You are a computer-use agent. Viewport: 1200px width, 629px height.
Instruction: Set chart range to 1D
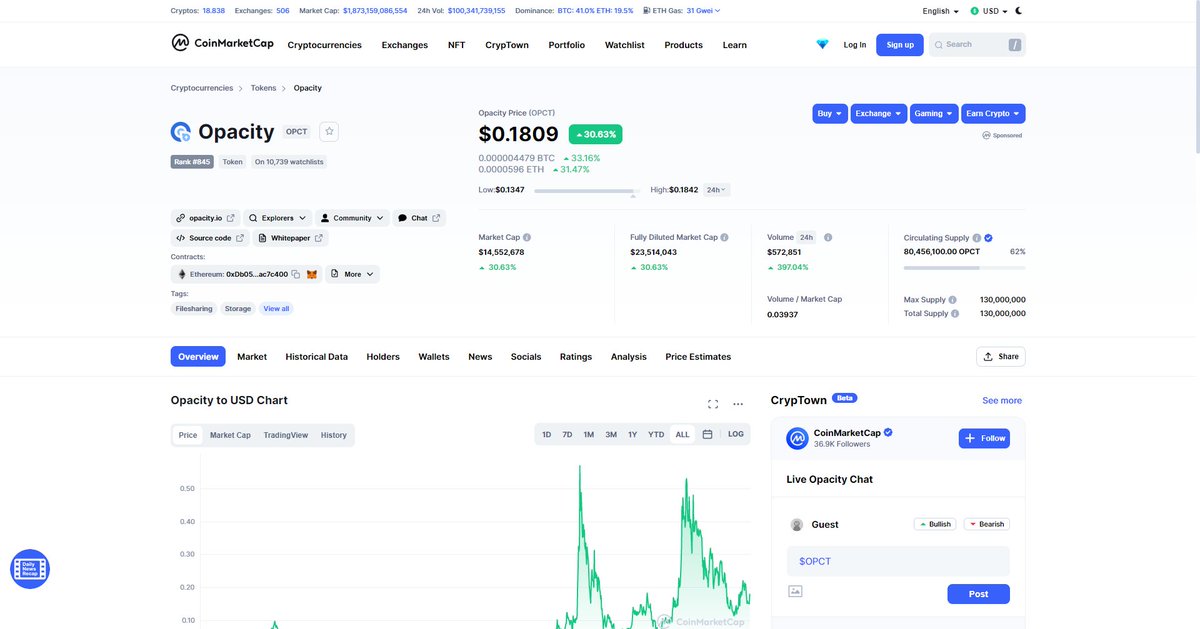pos(547,435)
